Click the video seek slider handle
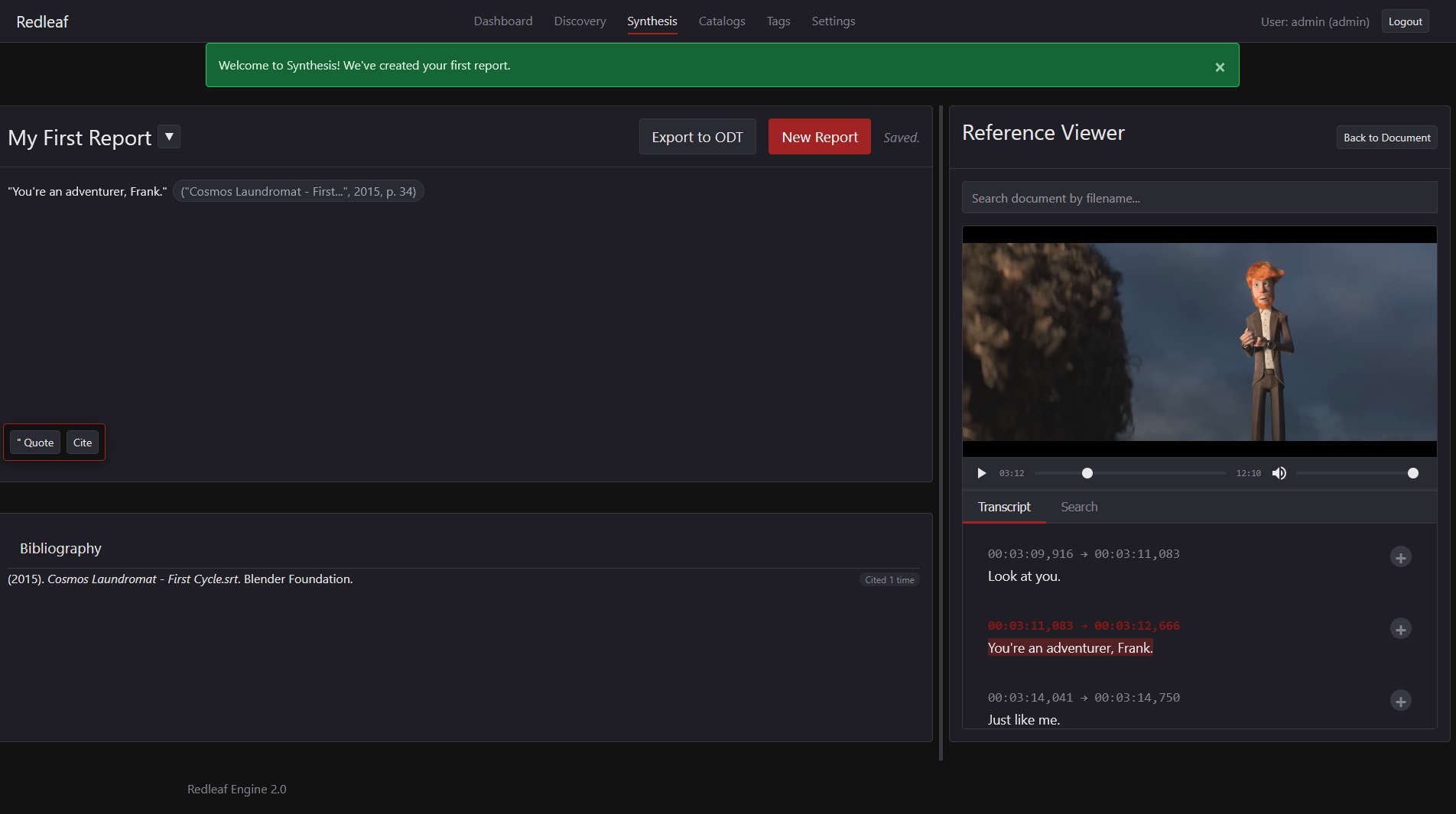 tap(1087, 473)
